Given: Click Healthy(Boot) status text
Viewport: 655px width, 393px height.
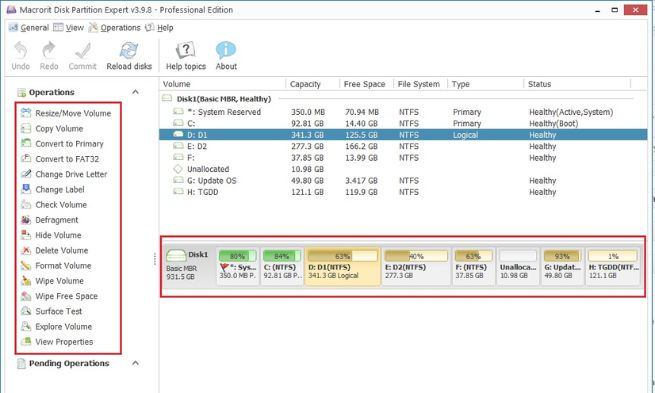Looking at the screenshot, I should click(553, 124).
